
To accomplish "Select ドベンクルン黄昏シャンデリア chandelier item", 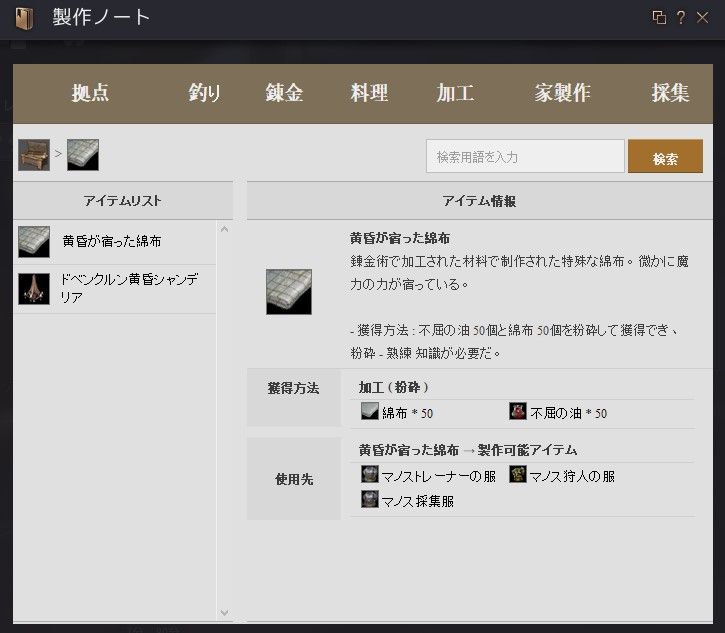I will 115,289.
